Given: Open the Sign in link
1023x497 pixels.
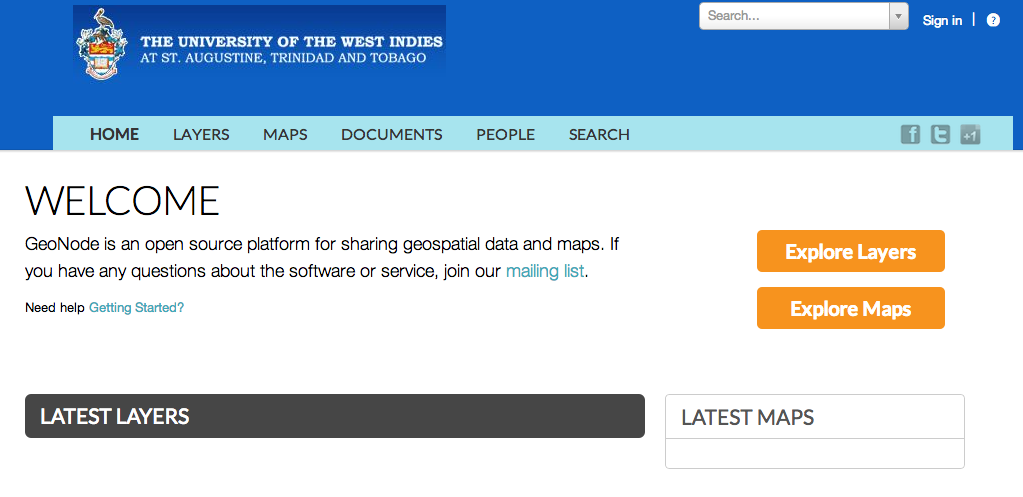Looking at the screenshot, I should 942,20.
